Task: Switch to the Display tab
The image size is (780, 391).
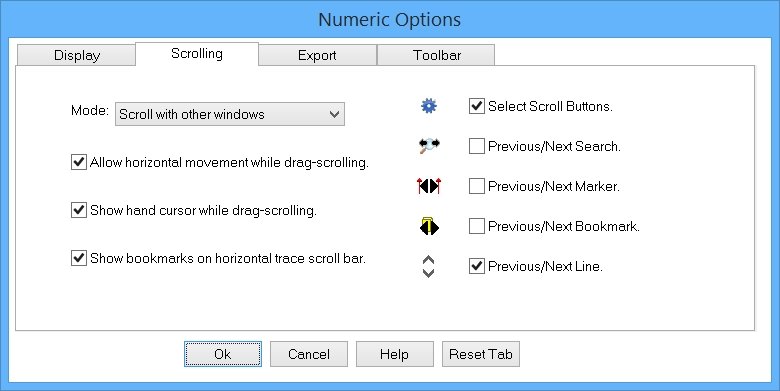Action: [77, 55]
